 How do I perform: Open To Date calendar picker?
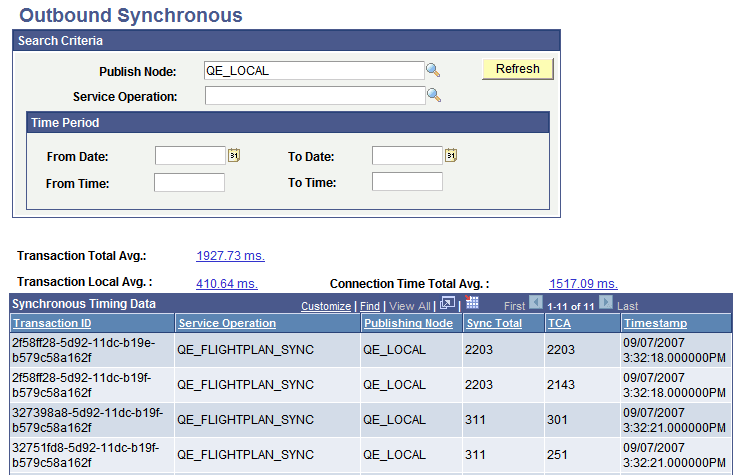(451, 155)
